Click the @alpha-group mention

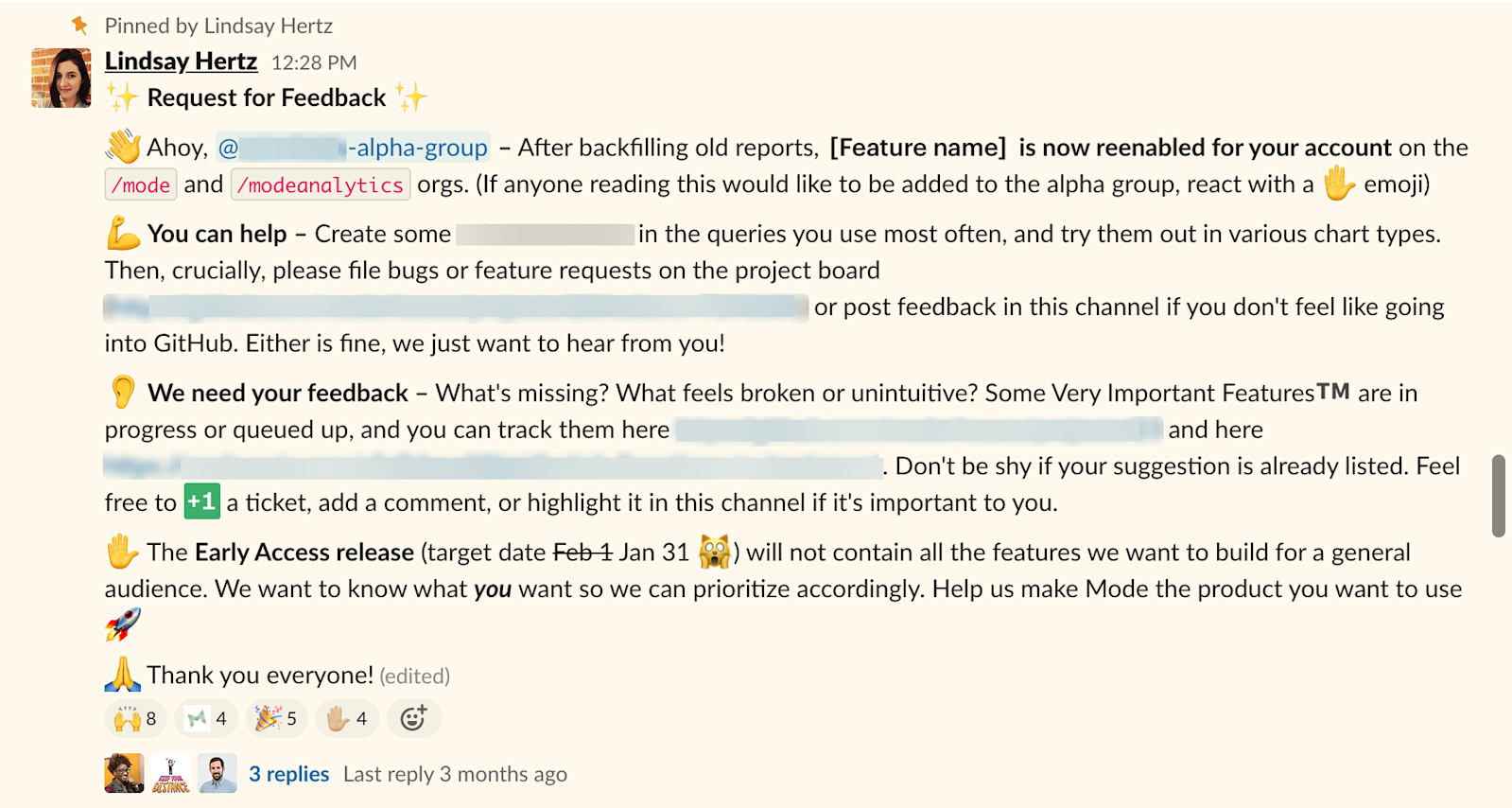(x=353, y=148)
